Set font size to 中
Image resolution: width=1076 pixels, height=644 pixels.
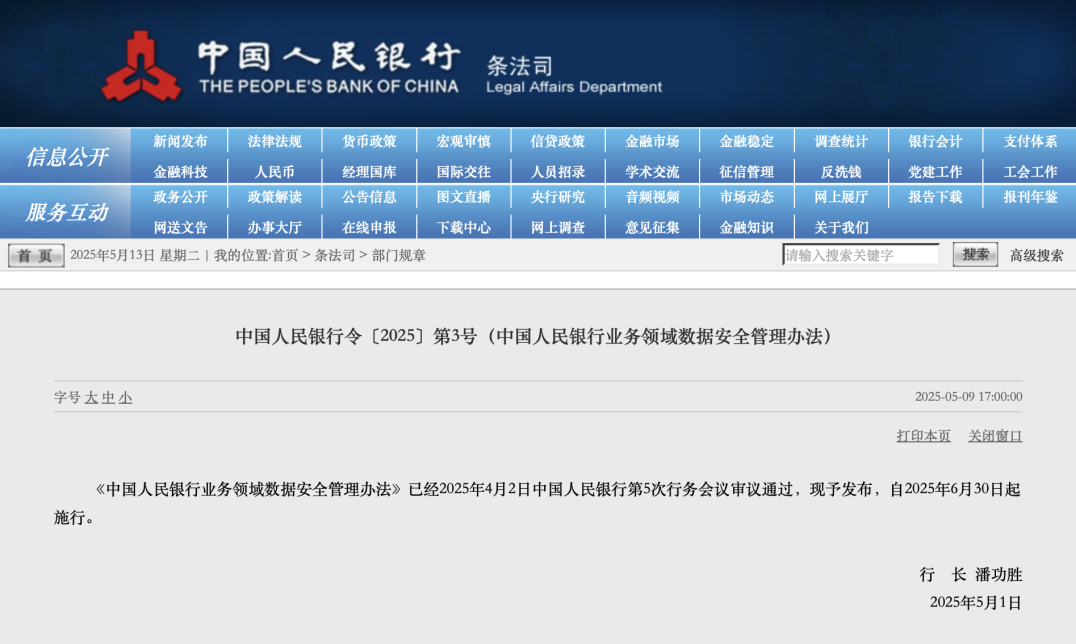pos(108,398)
